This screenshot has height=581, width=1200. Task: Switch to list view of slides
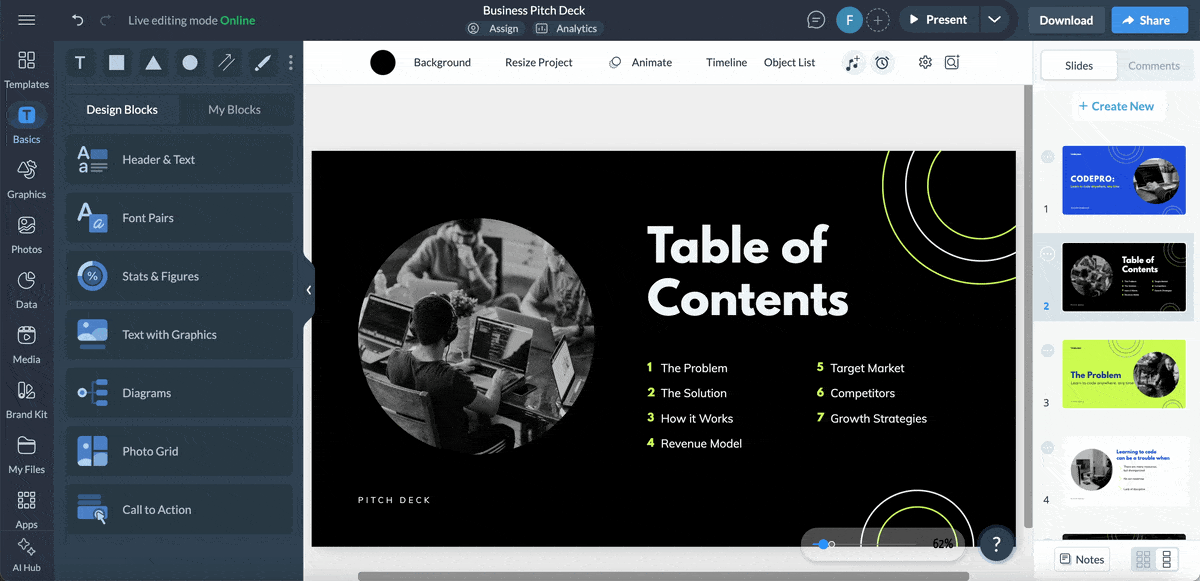click(x=1167, y=559)
